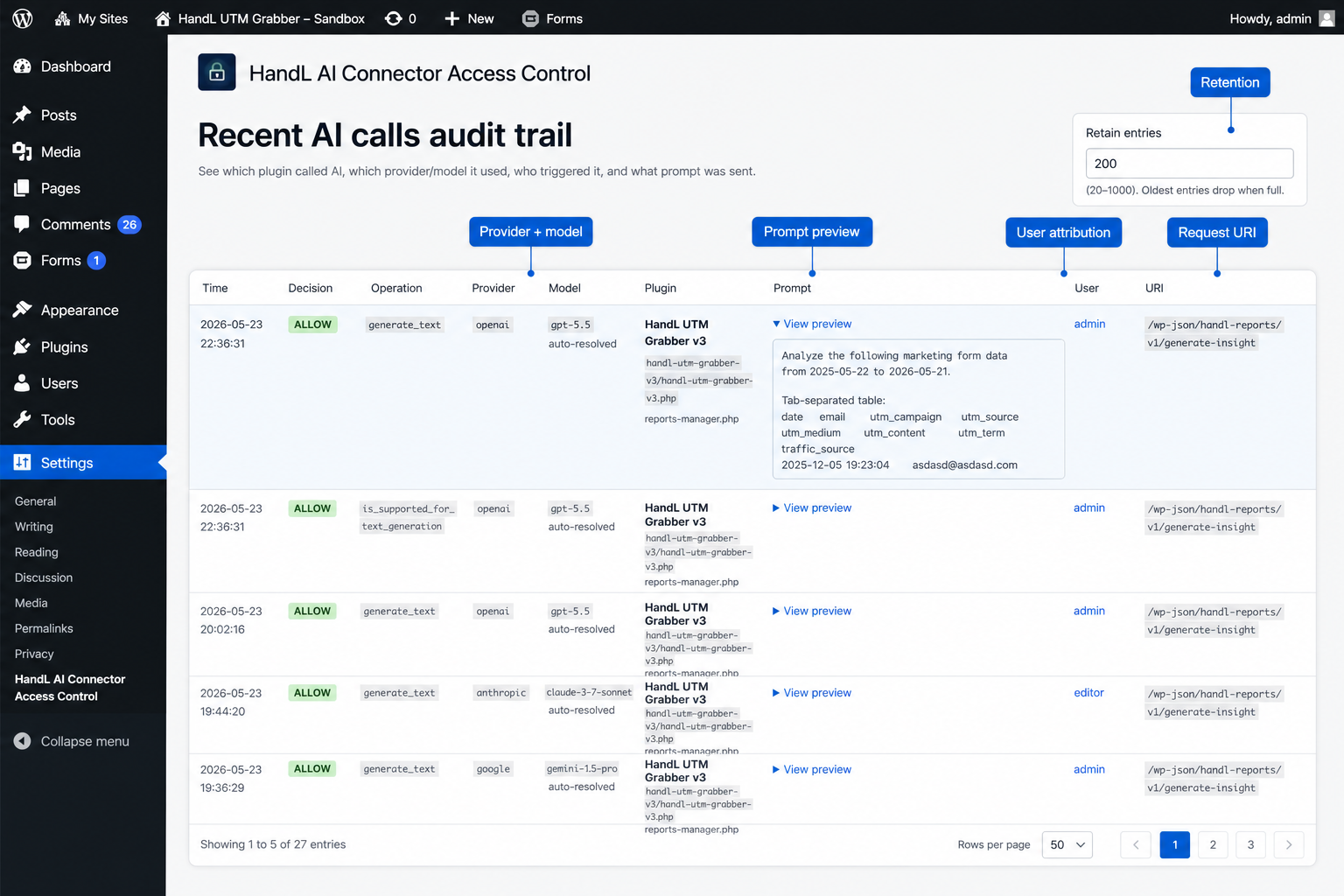The width and height of the screenshot is (1344, 896).
Task: Open Media settings submenu item
Action: tap(31, 603)
